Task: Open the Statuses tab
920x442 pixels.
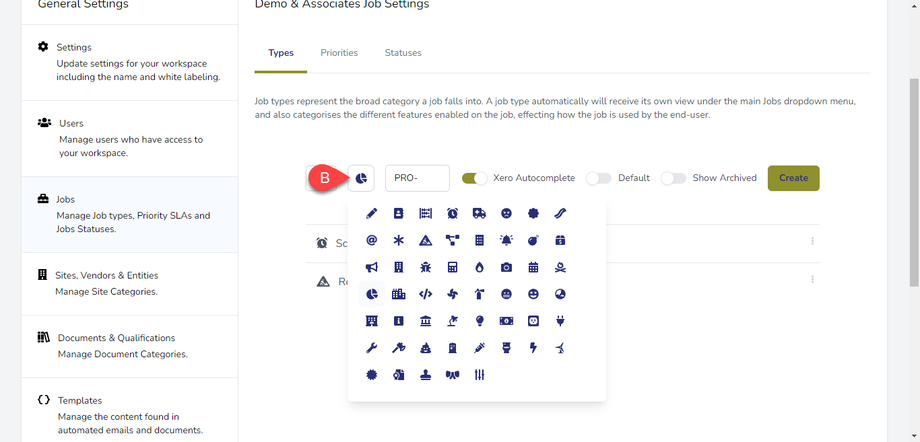Action: 403,53
